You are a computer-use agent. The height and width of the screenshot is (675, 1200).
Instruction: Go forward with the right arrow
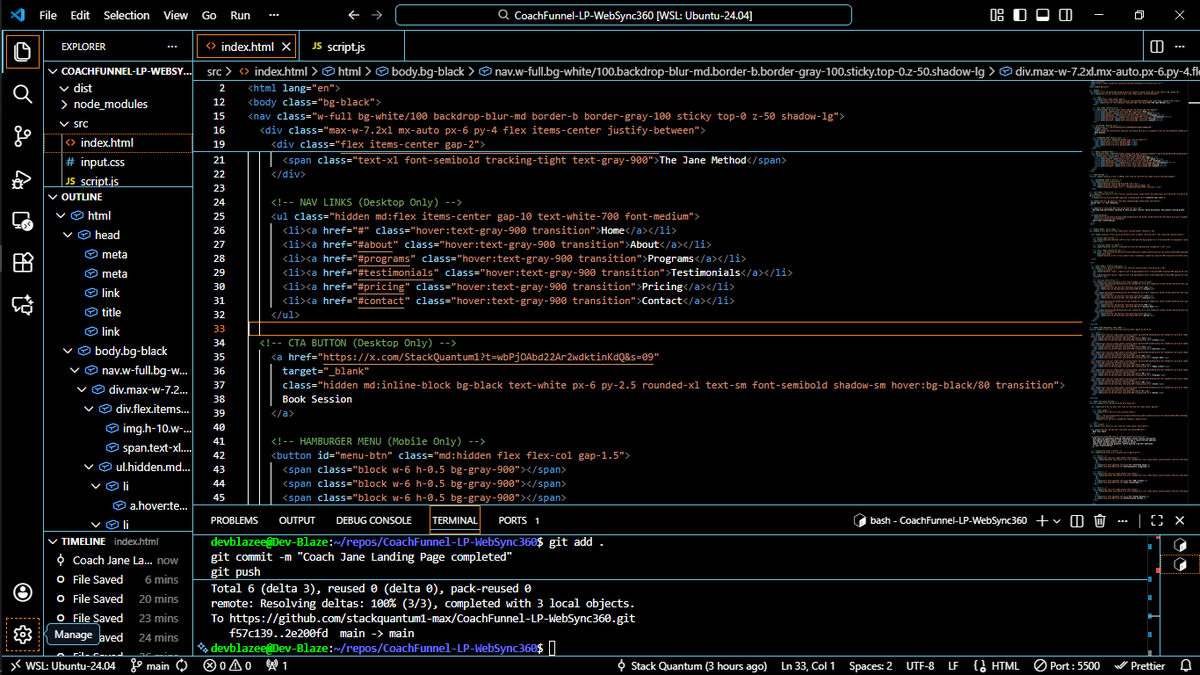(x=377, y=15)
